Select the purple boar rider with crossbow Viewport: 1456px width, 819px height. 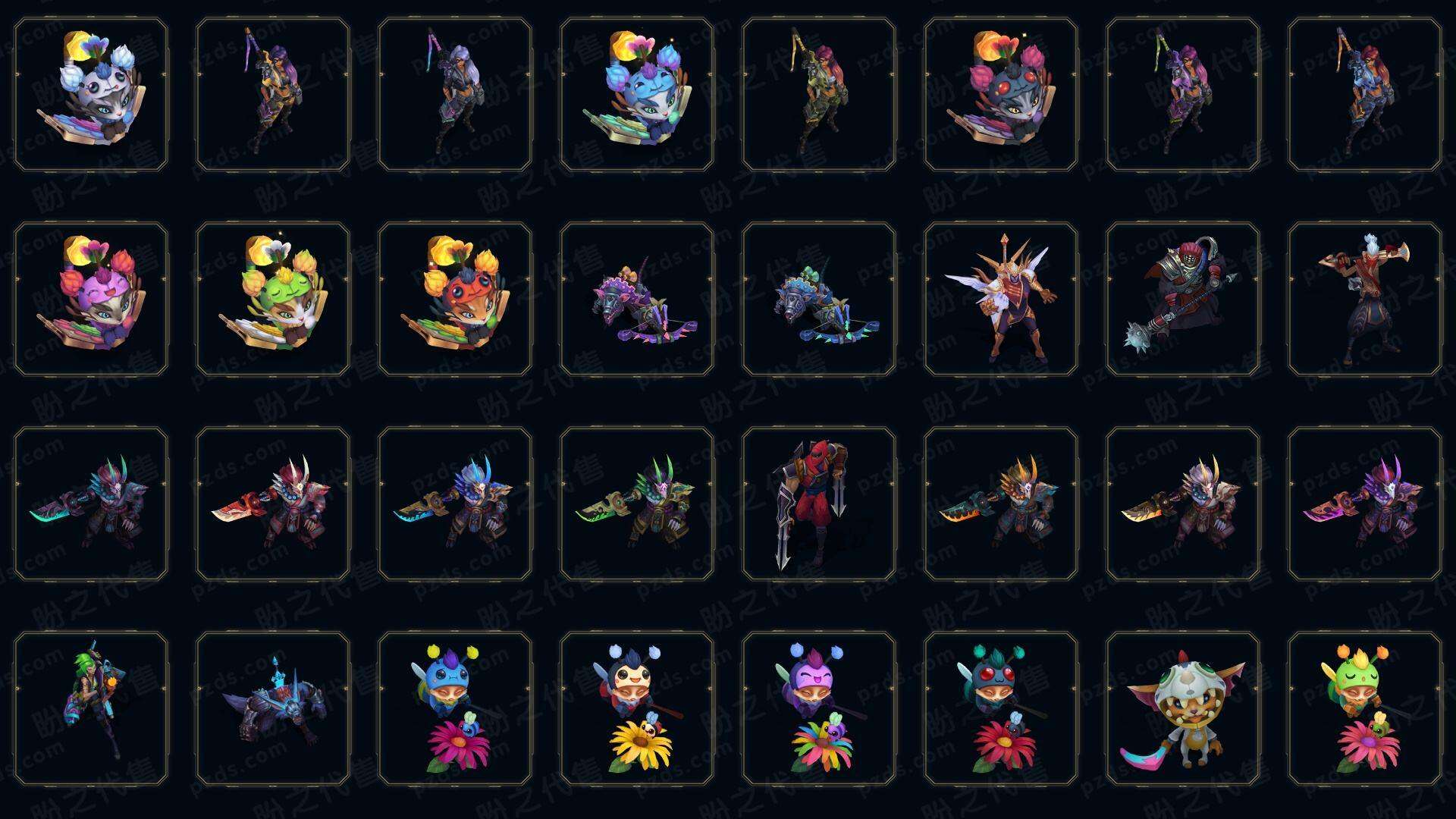[637, 299]
